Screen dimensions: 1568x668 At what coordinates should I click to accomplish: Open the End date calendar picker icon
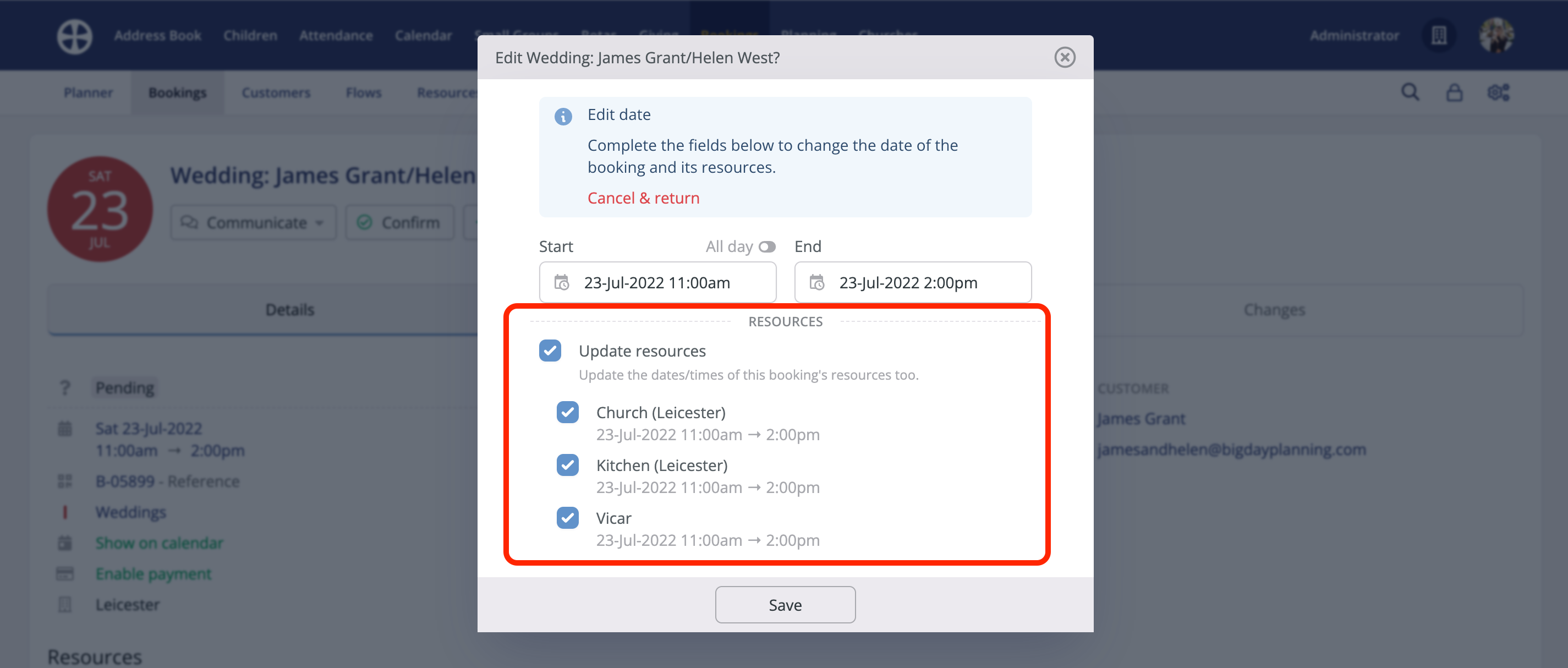pos(818,282)
